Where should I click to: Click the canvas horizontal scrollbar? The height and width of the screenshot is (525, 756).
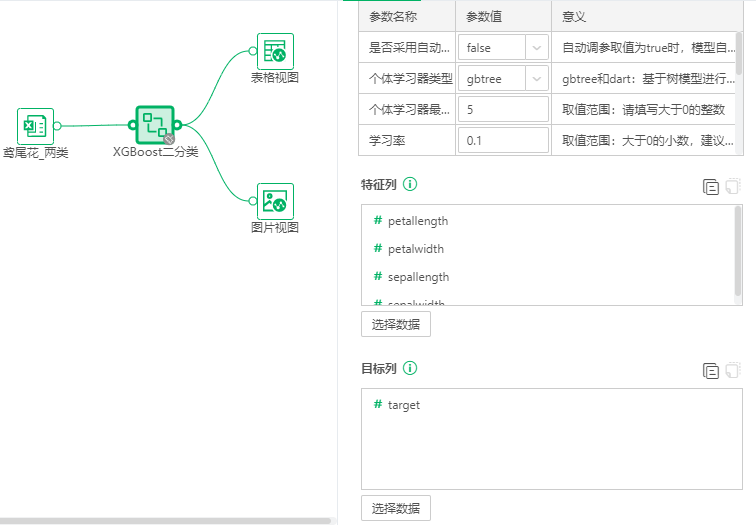(165, 521)
